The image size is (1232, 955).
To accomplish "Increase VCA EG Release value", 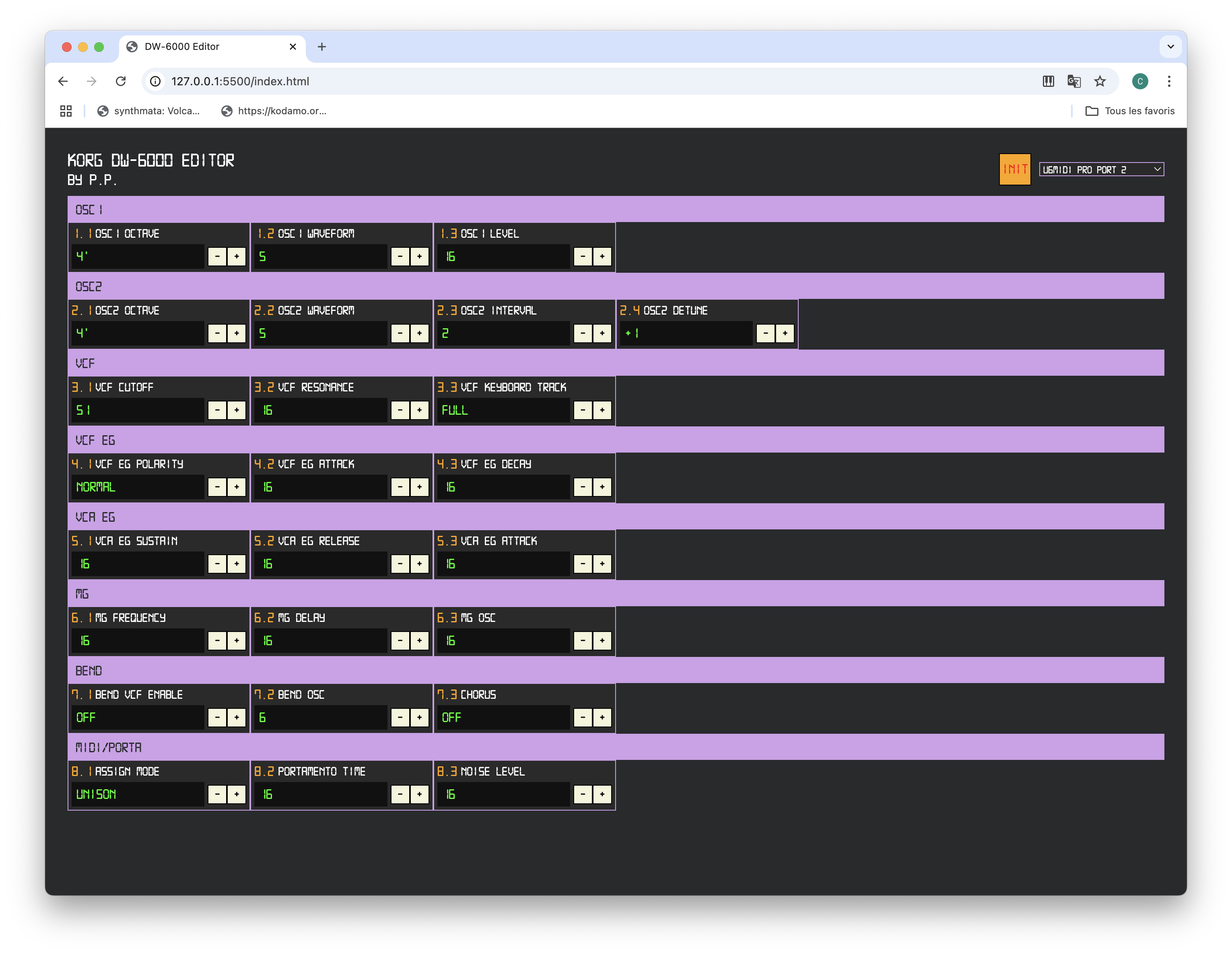I will coord(419,564).
